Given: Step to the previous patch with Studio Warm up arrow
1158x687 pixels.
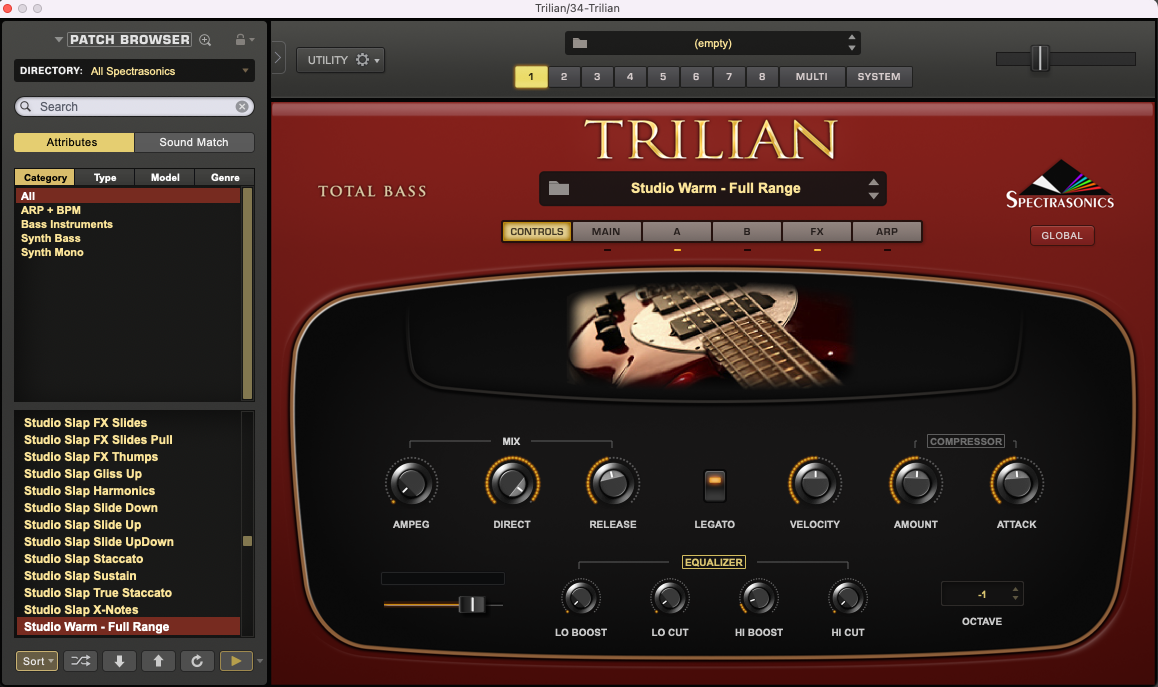Looking at the screenshot, I should point(874,182).
